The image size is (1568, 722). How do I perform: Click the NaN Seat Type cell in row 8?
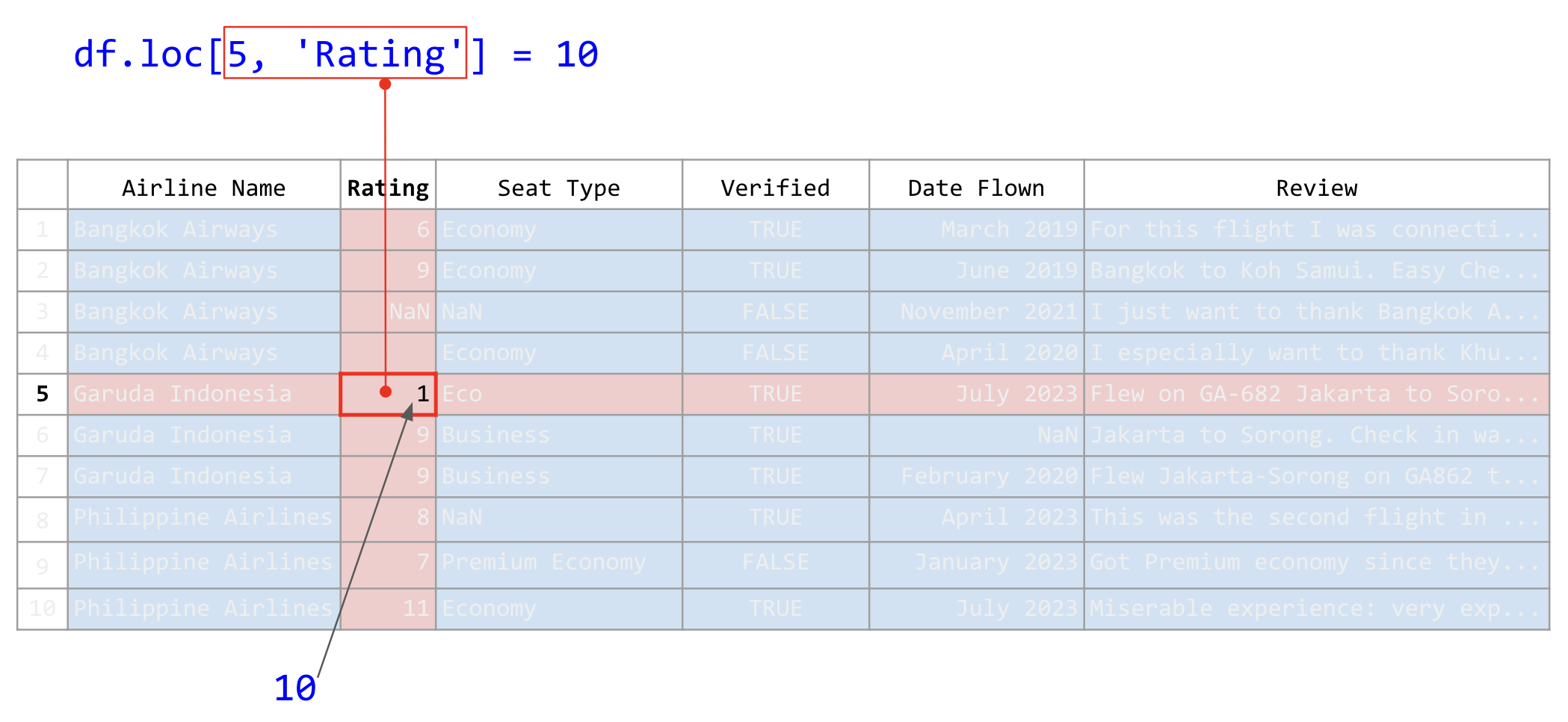(x=559, y=518)
